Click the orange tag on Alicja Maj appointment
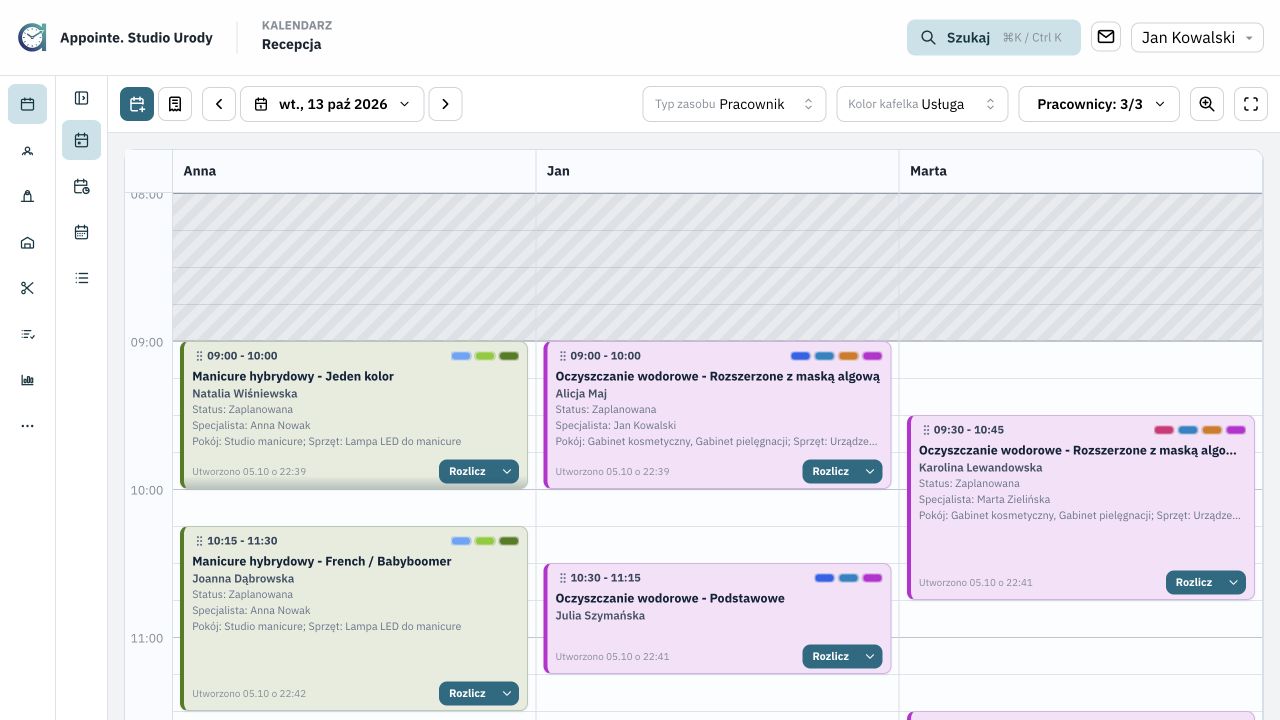This screenshot has width=1280, height=720. tap(848, 356)
